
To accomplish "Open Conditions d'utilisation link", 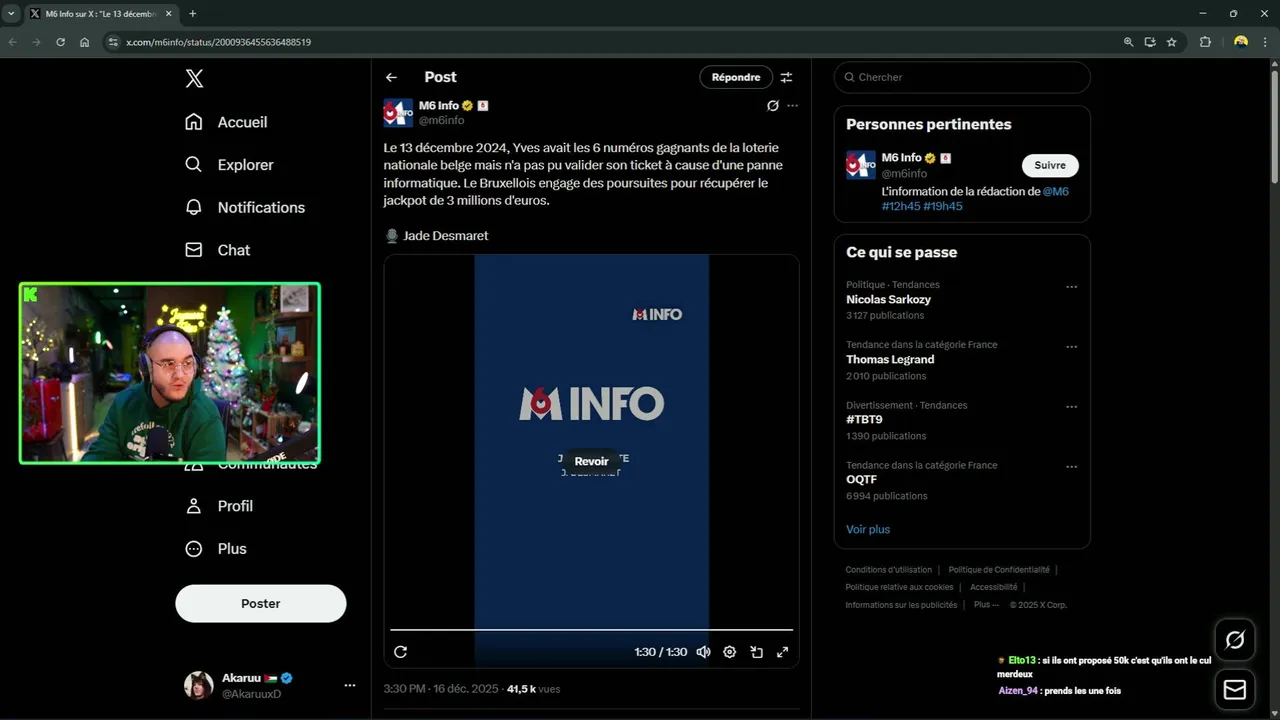I will [888, 570].
